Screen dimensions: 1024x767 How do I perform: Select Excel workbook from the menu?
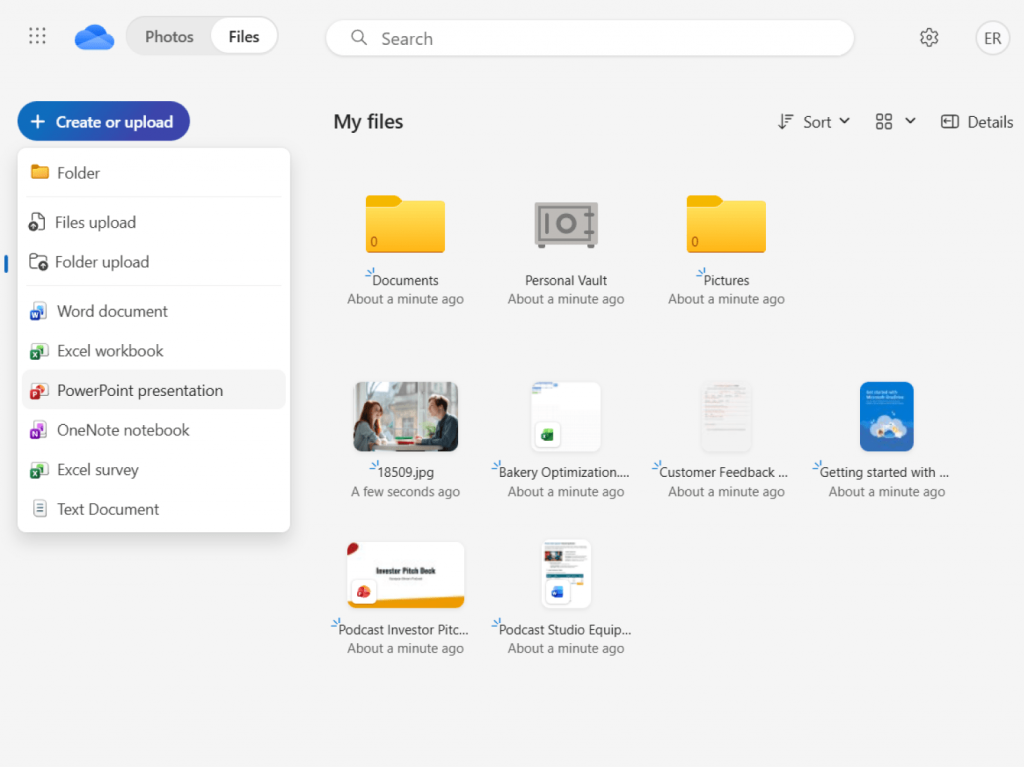110,351
